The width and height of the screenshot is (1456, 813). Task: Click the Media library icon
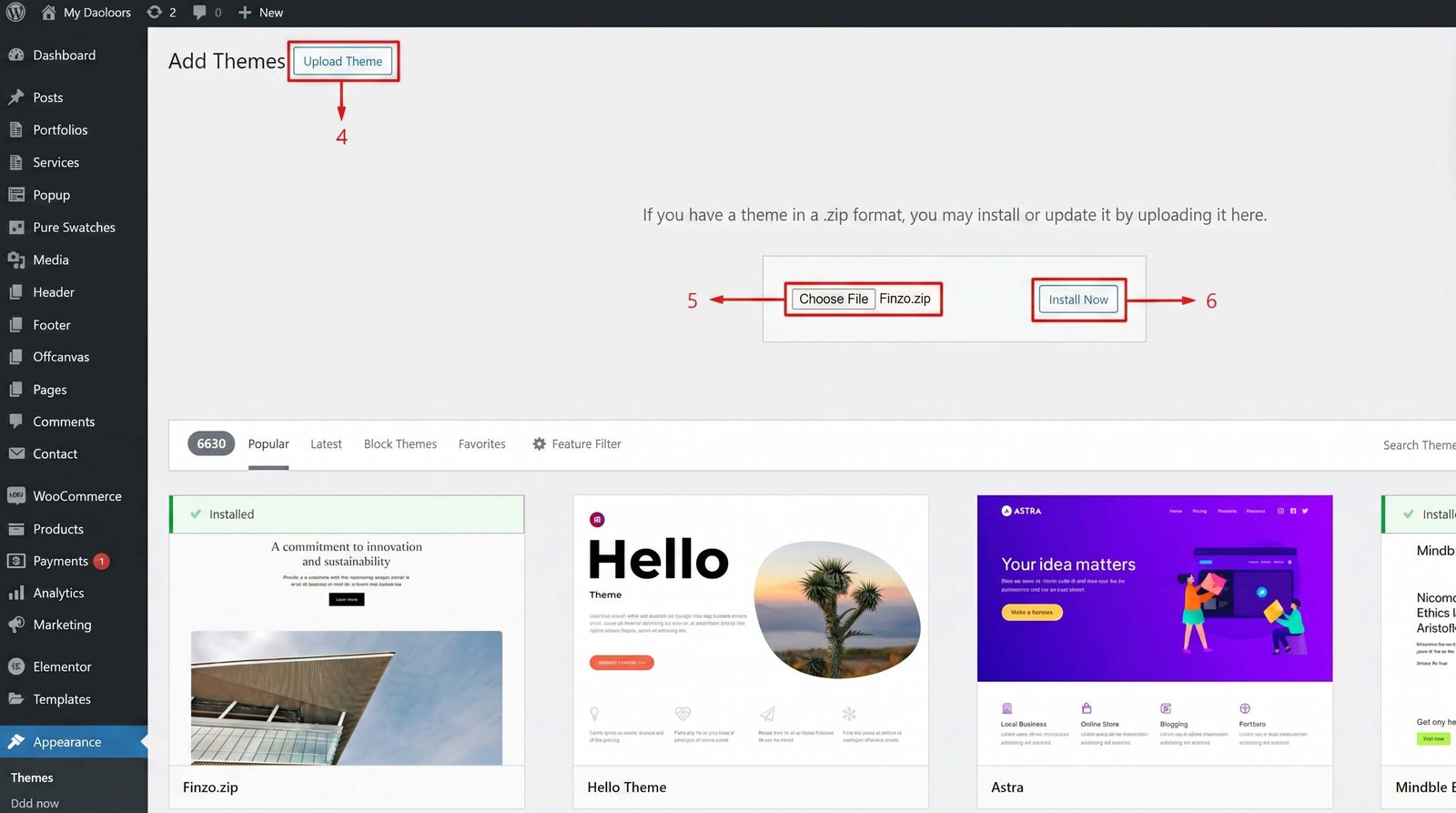tap(15, 259)
